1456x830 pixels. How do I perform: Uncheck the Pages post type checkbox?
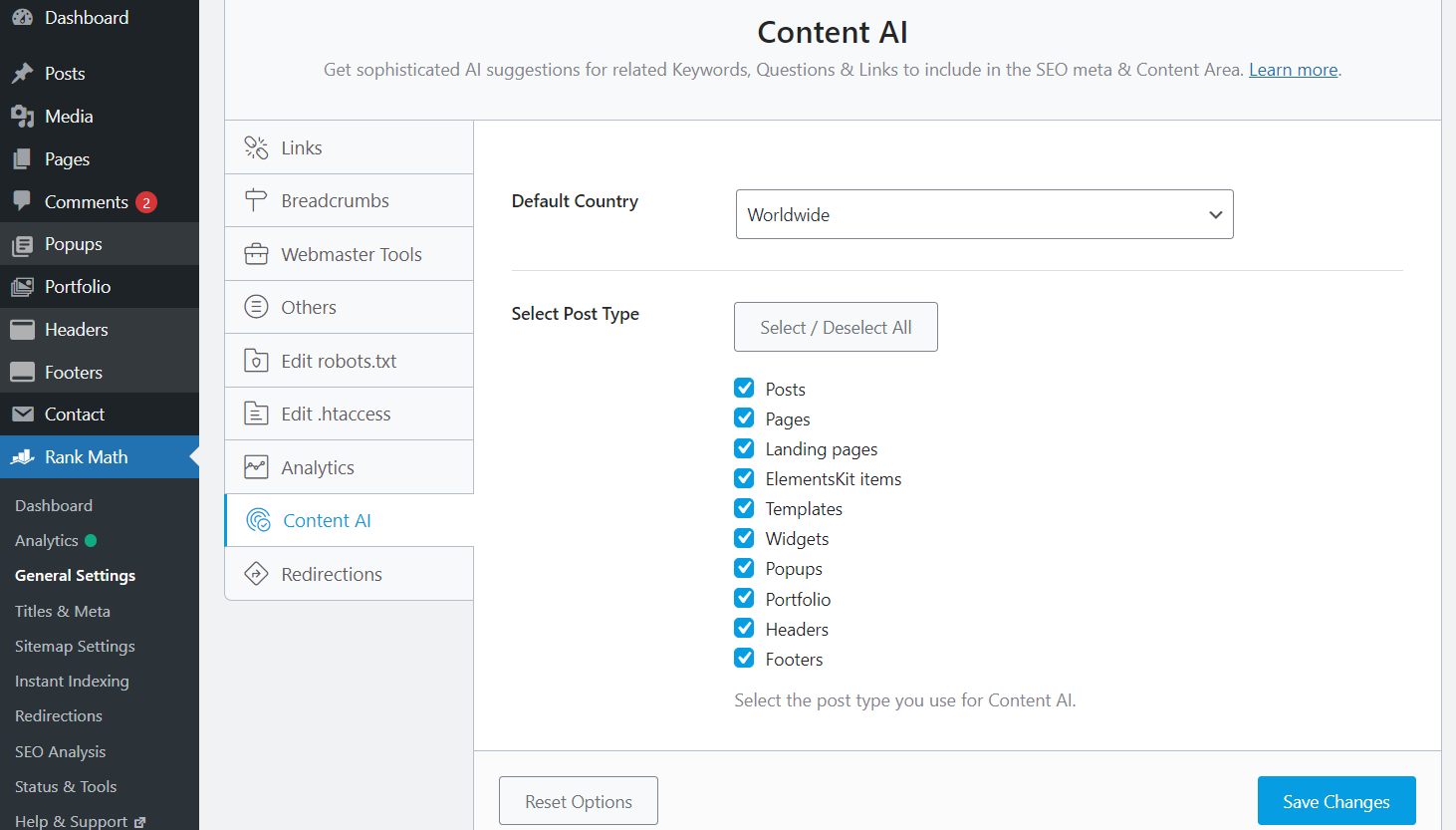744,417
